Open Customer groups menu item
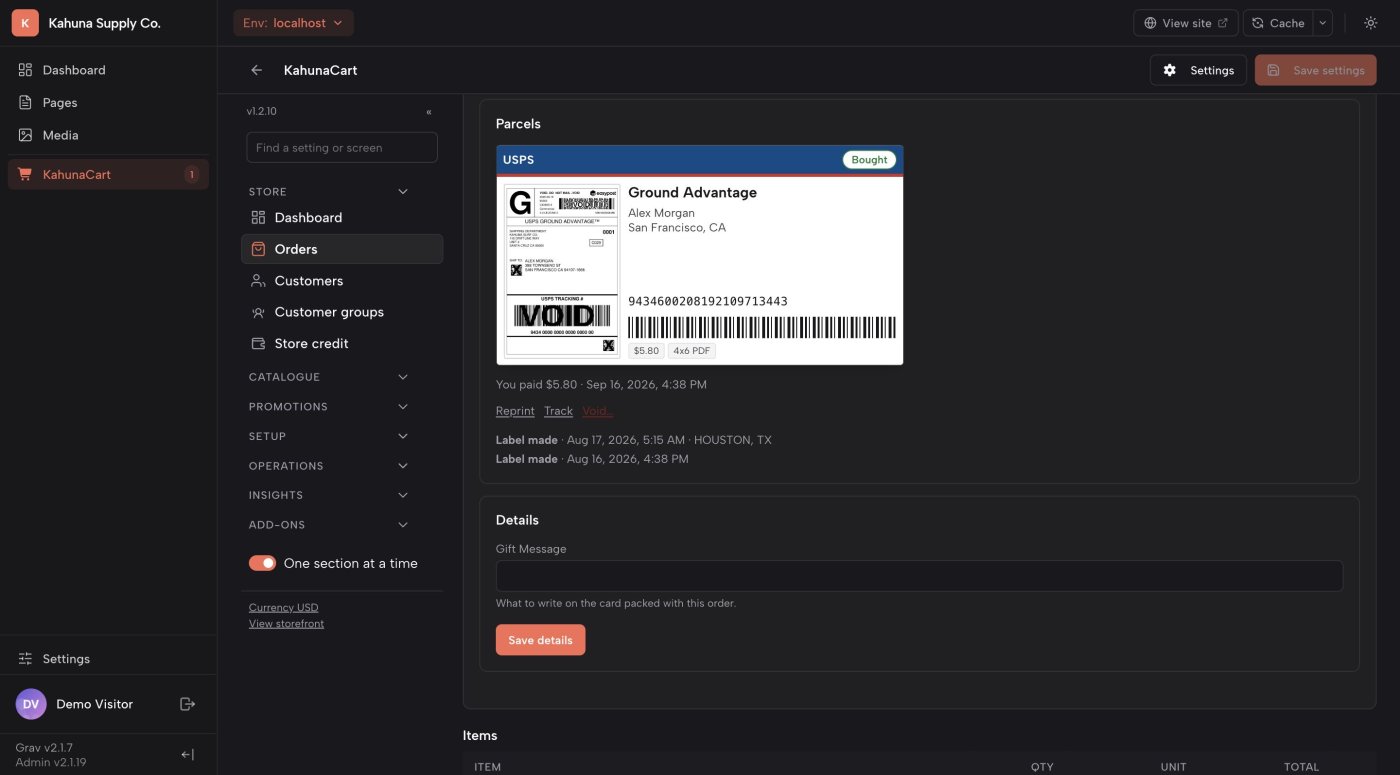 pyautogui.click(x=342, y=312)
